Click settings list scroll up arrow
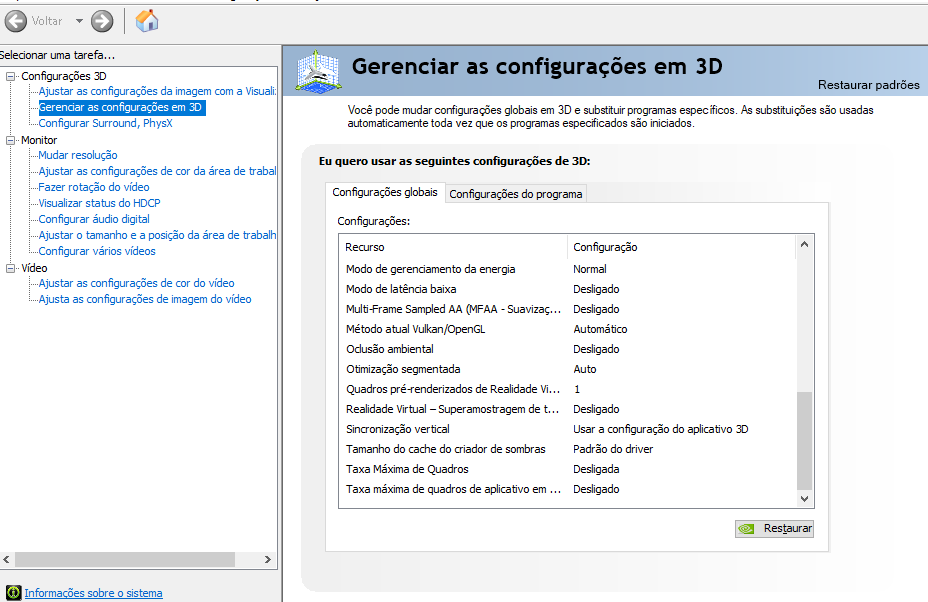928x602 pixels. pos(804,244)
